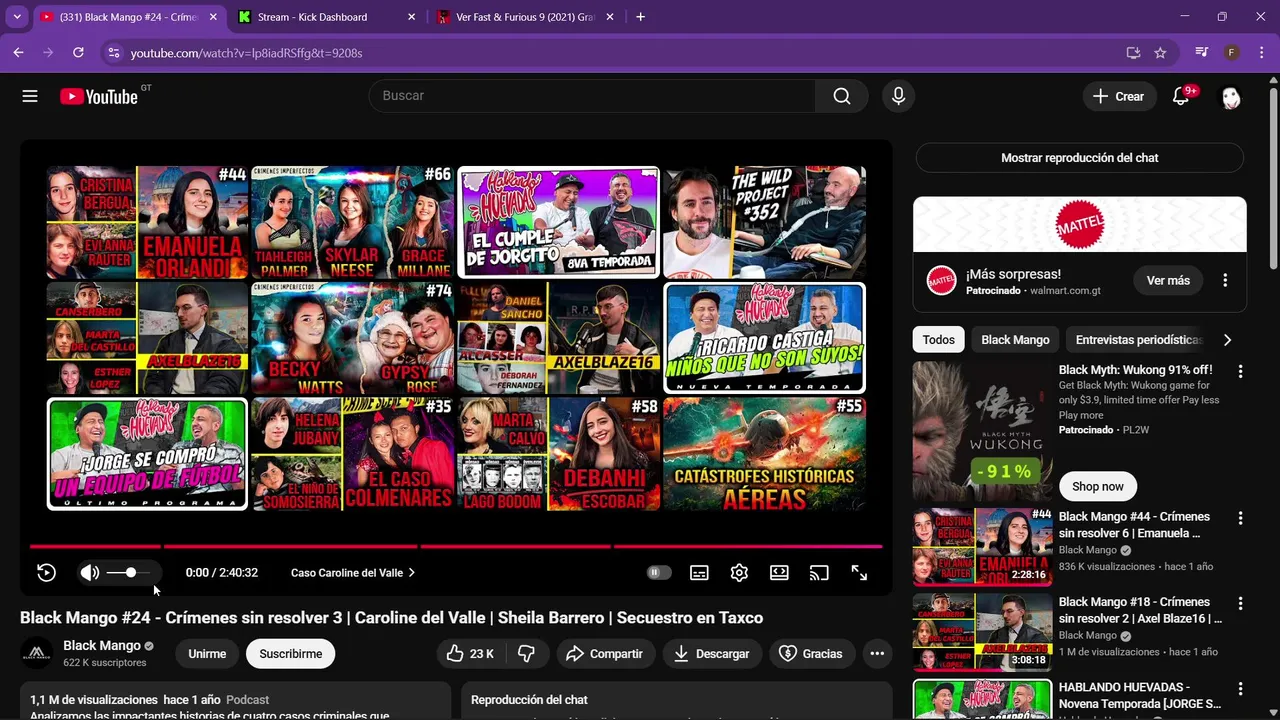Click the search magnifier button
The width and height of the screenshot is (1280, 720).
[842, 96]
